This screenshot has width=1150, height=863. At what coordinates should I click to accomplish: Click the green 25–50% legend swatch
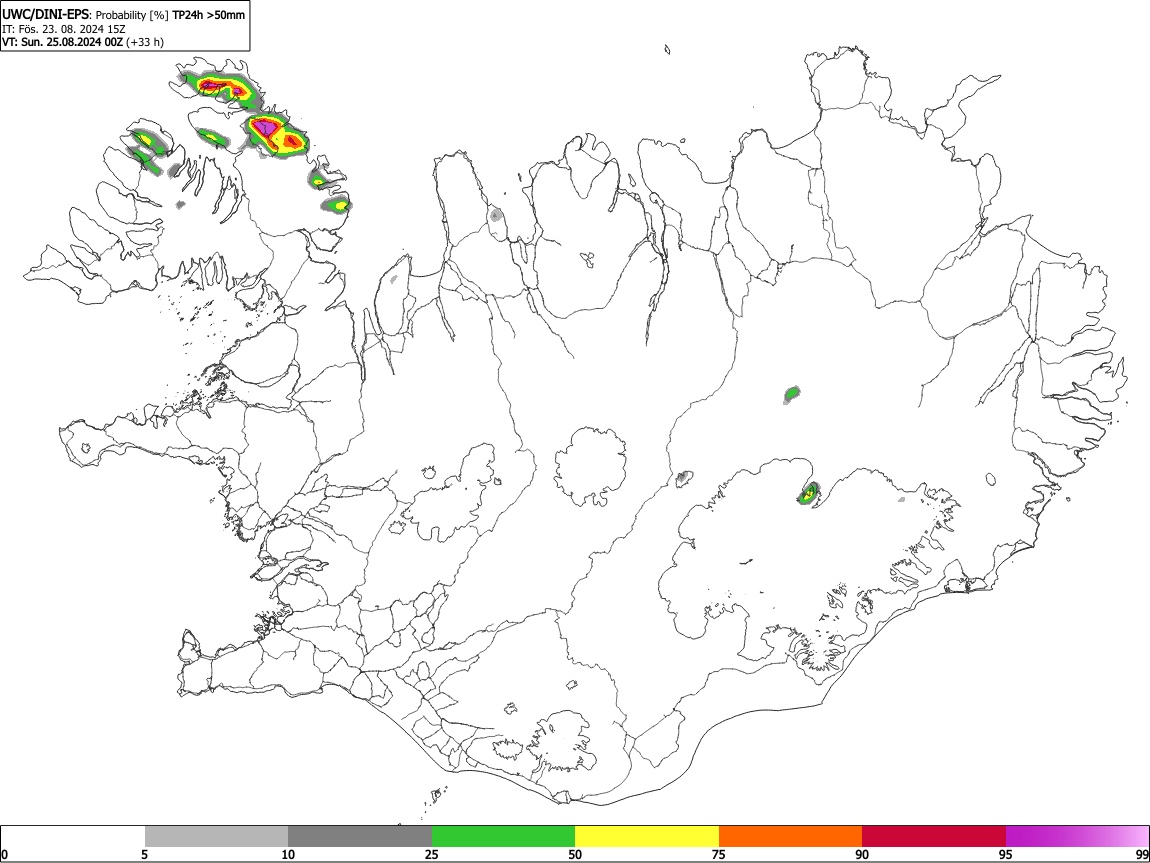(503, 836)
